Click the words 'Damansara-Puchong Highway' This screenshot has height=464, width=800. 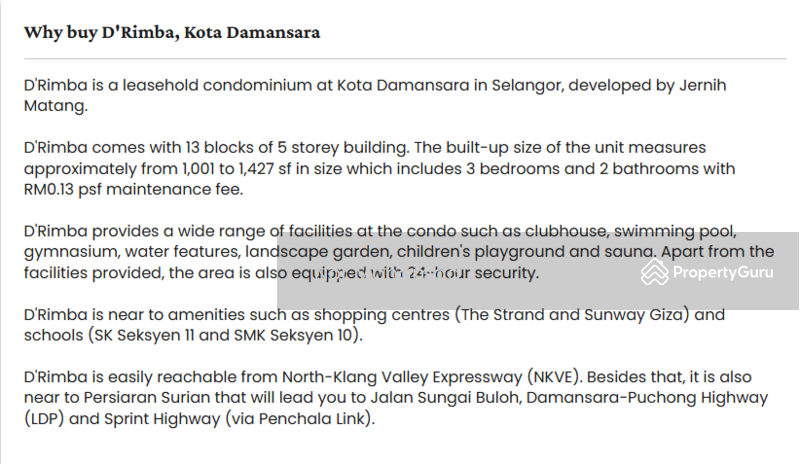(x=647, y=398)
